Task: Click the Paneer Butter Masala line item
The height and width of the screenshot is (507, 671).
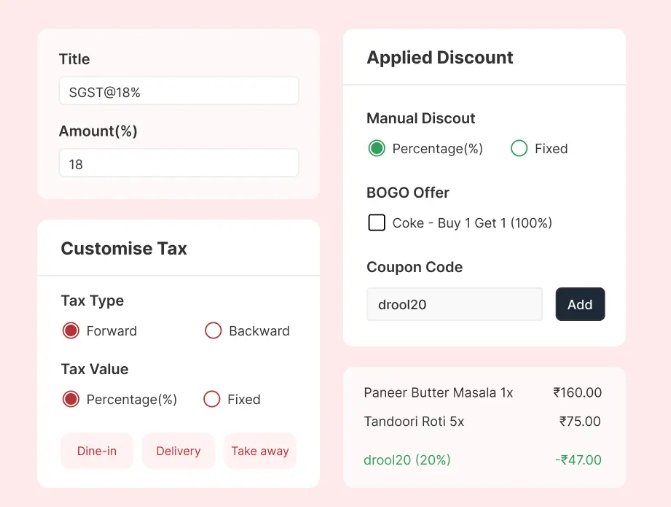Action: point(438,393)
